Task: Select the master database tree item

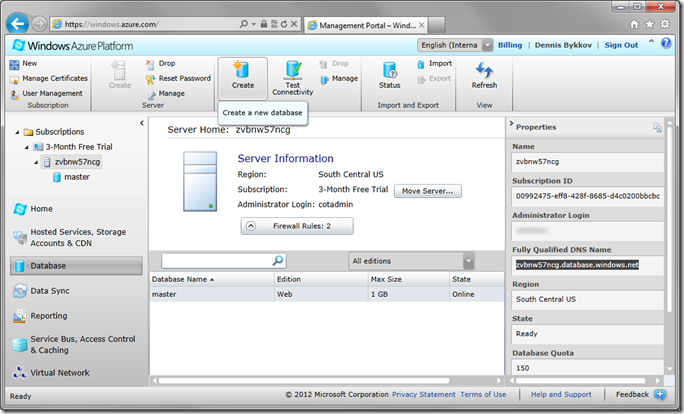Action: click(x=72, y=177)
